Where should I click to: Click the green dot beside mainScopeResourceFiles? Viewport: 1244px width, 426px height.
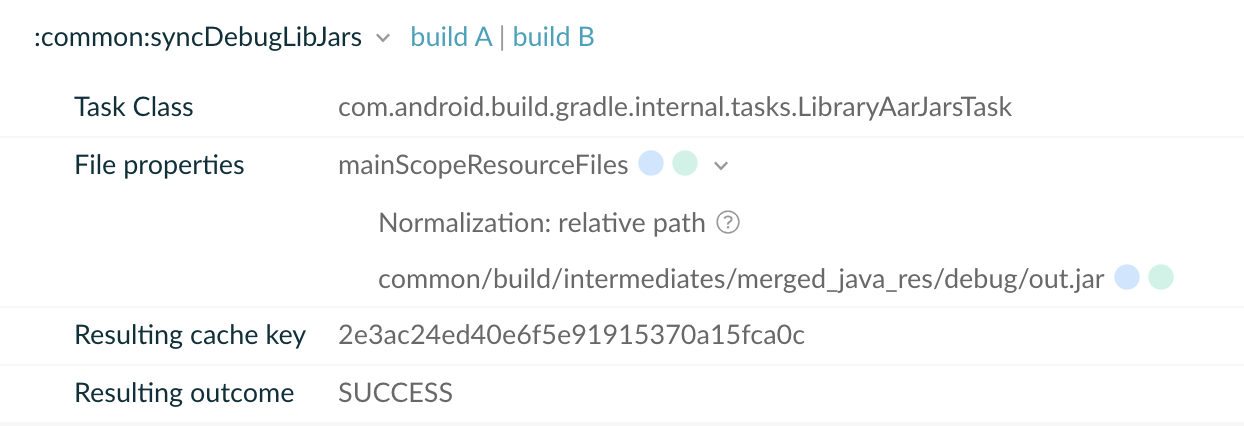684,164
